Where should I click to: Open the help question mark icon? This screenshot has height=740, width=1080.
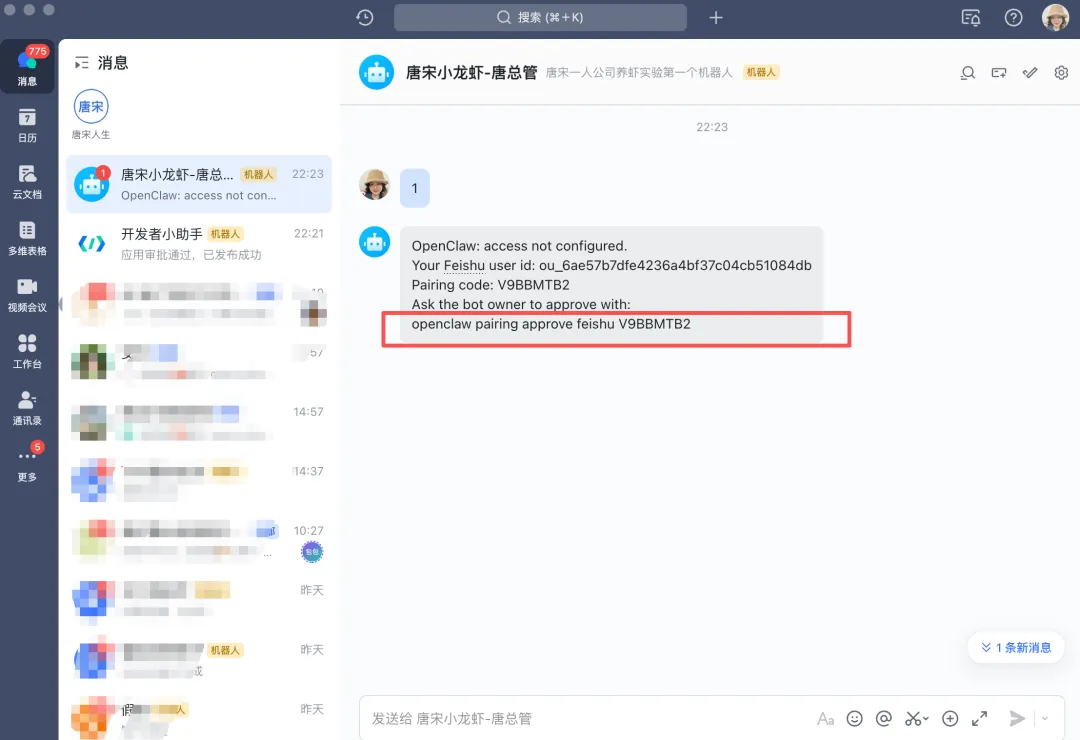tap(1012, 17)
